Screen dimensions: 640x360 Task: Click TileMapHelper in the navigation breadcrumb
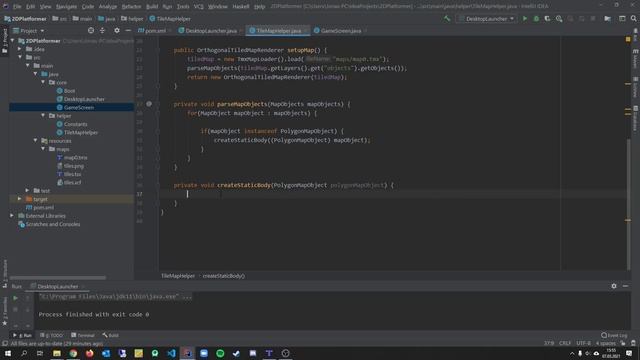pos(170,19)
